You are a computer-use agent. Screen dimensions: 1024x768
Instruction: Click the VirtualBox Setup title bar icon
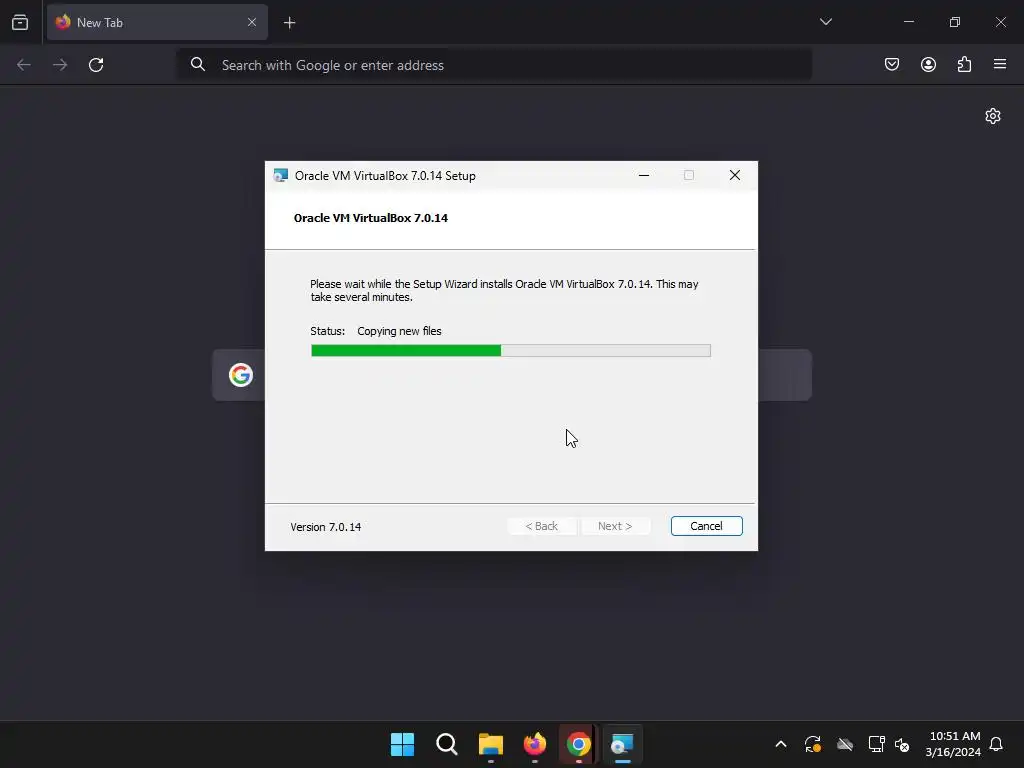tap(281, 175)
